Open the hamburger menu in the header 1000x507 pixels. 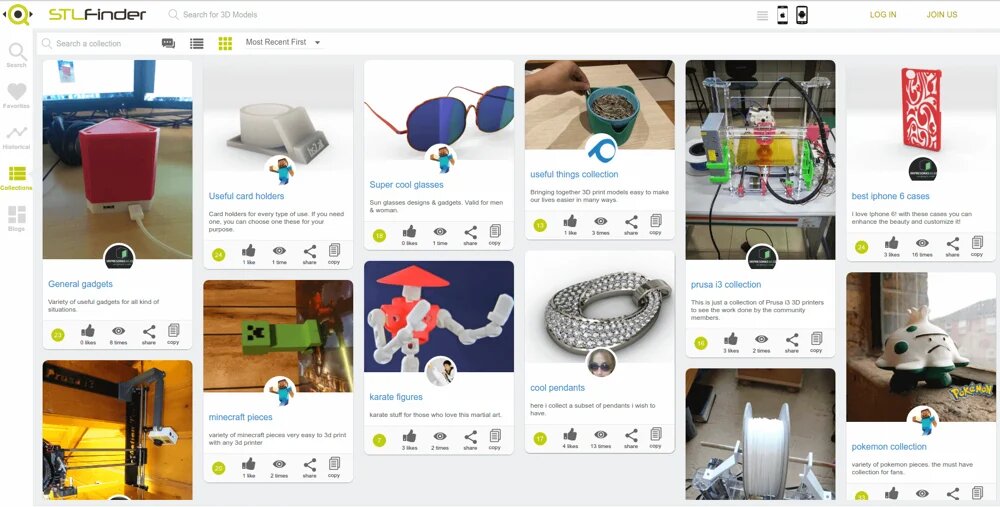762,15
